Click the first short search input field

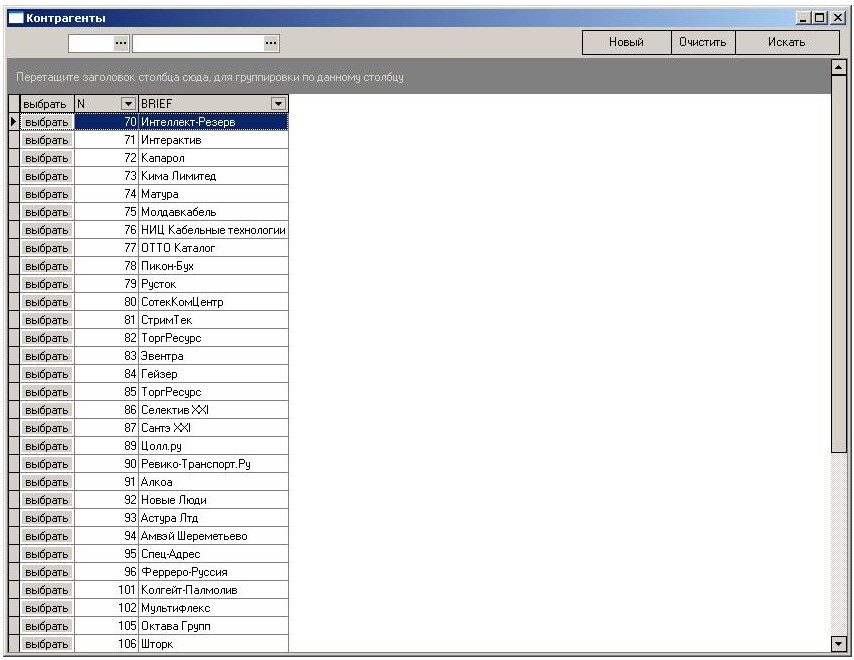(89, 43)
